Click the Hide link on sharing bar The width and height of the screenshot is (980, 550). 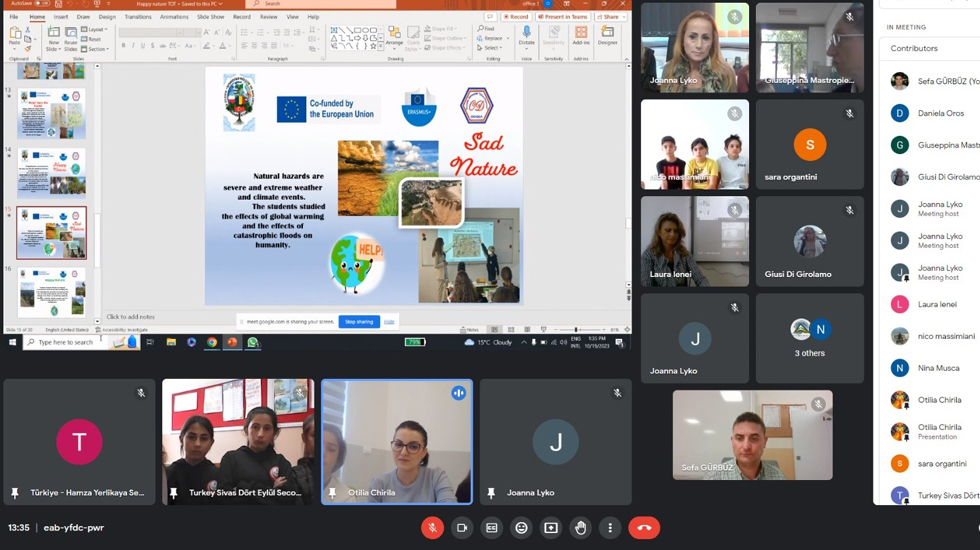389,322
